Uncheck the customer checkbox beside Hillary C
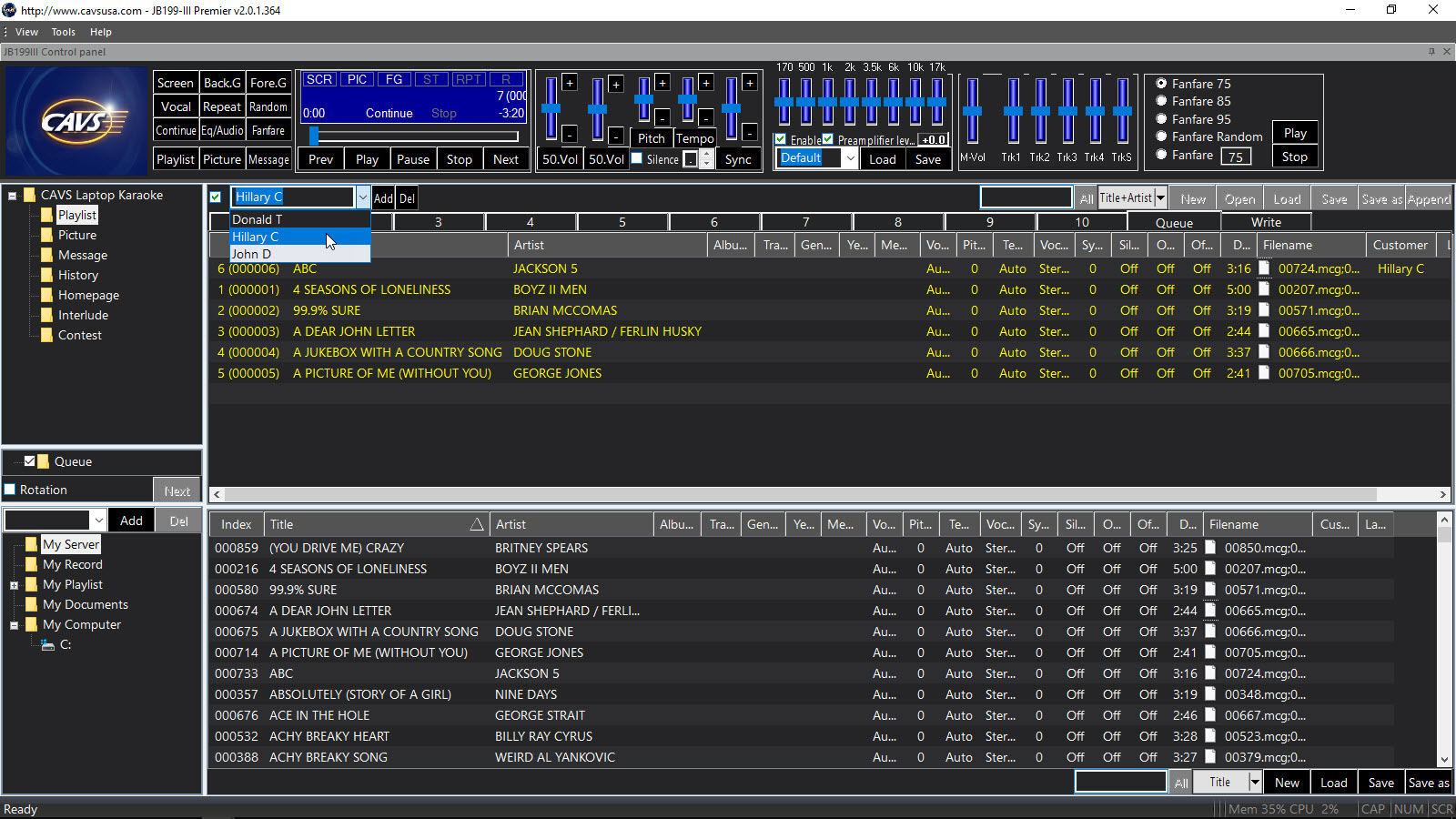This screenshot has height=819, width=1456. (216, 197)
